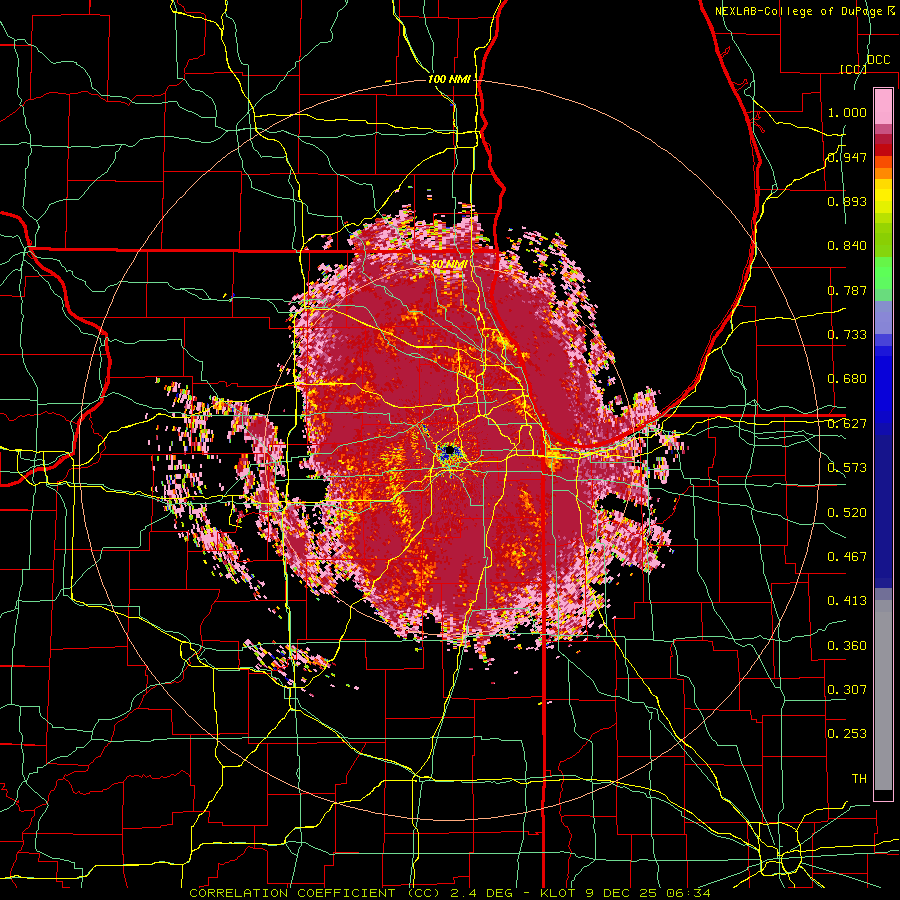Select the 0.840 scale value

847,246
